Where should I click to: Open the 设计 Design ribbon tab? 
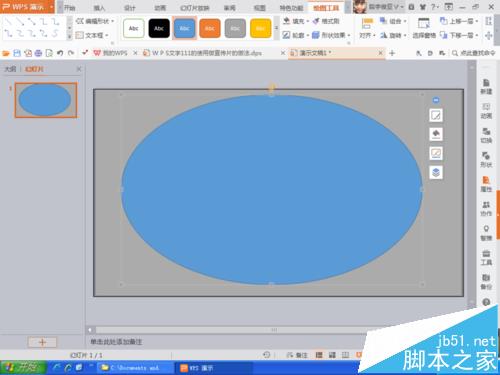(130, 8)
